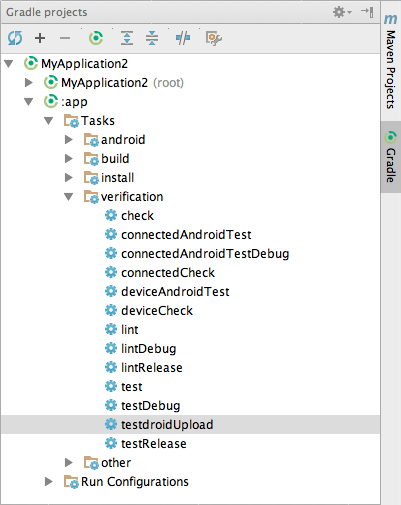Click connectedAndroidTestDebug gear icon
The width and height of the screenshot is (401, 505).
111,253
